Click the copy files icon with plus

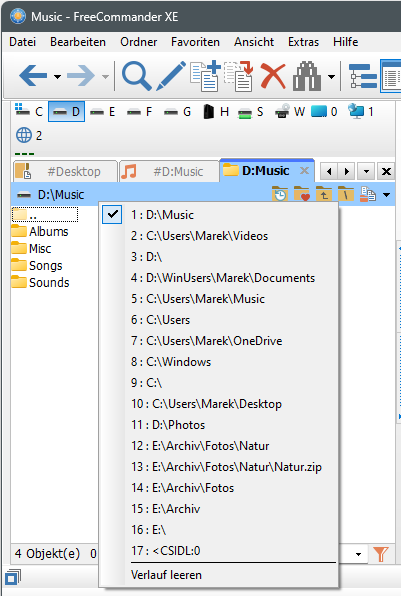(205, 76)
